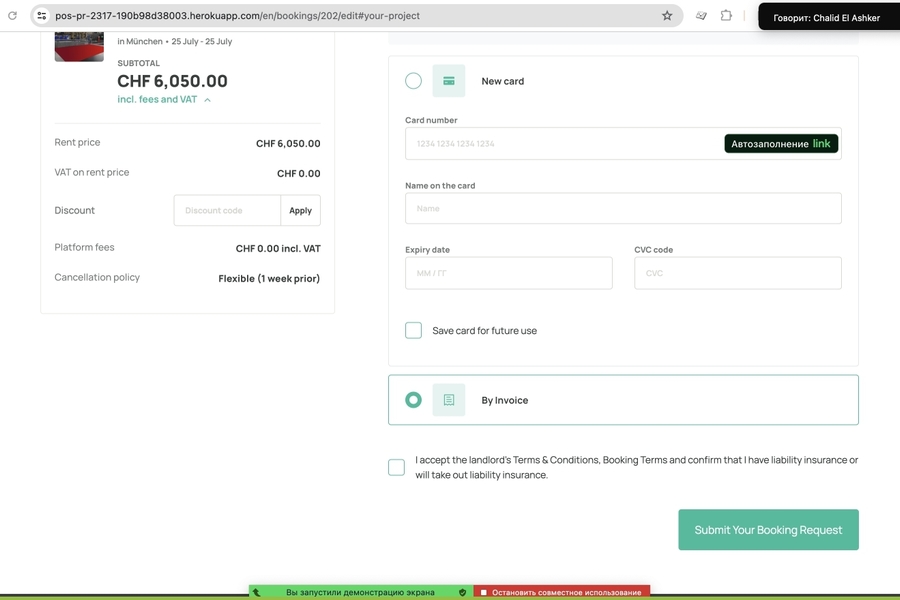
Task: Collapse incl. fees and VAT breakdown
Action: pyautogui.click(x=164, y=99)
